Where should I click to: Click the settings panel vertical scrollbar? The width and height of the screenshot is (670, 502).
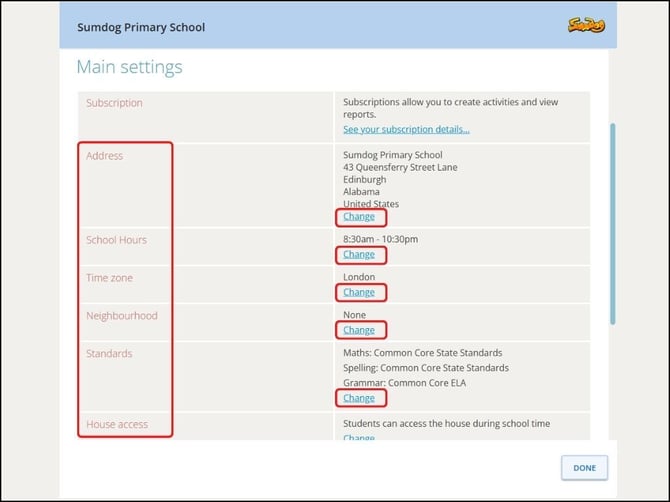[x=612, y=224]
